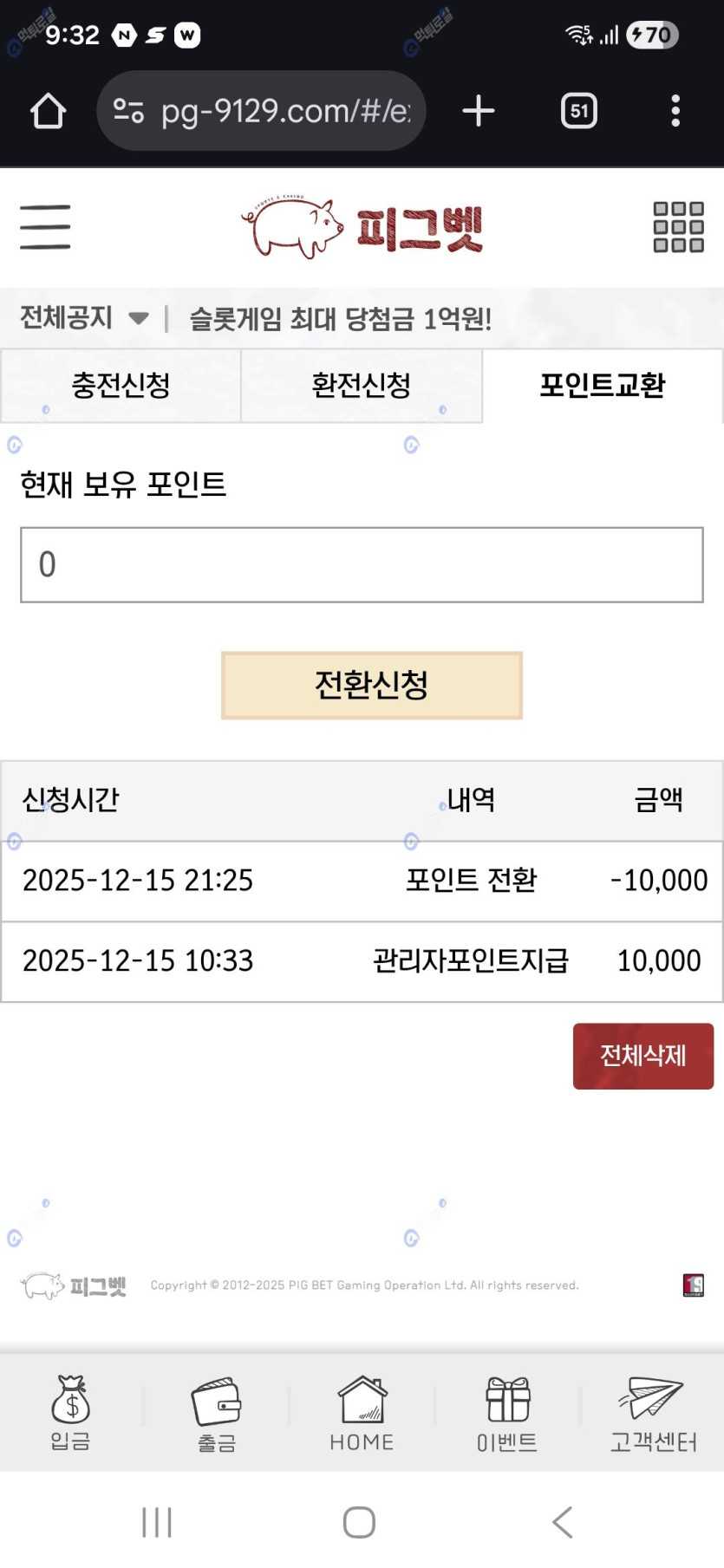The width and height of the screenshot is (724, 1568).
Task: Switch to the 충전신청 tab
Action: click(x=121, y=386)
